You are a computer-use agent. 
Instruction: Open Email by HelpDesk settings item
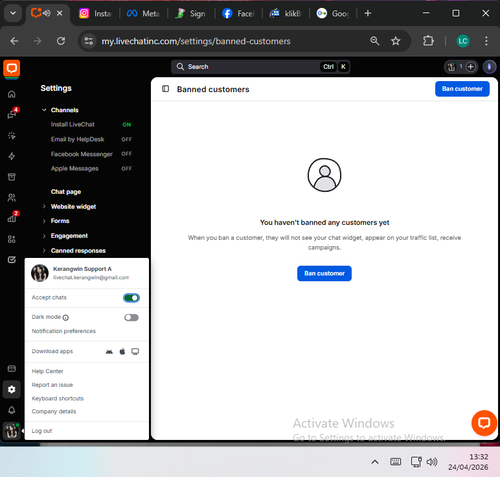point(77,139)
